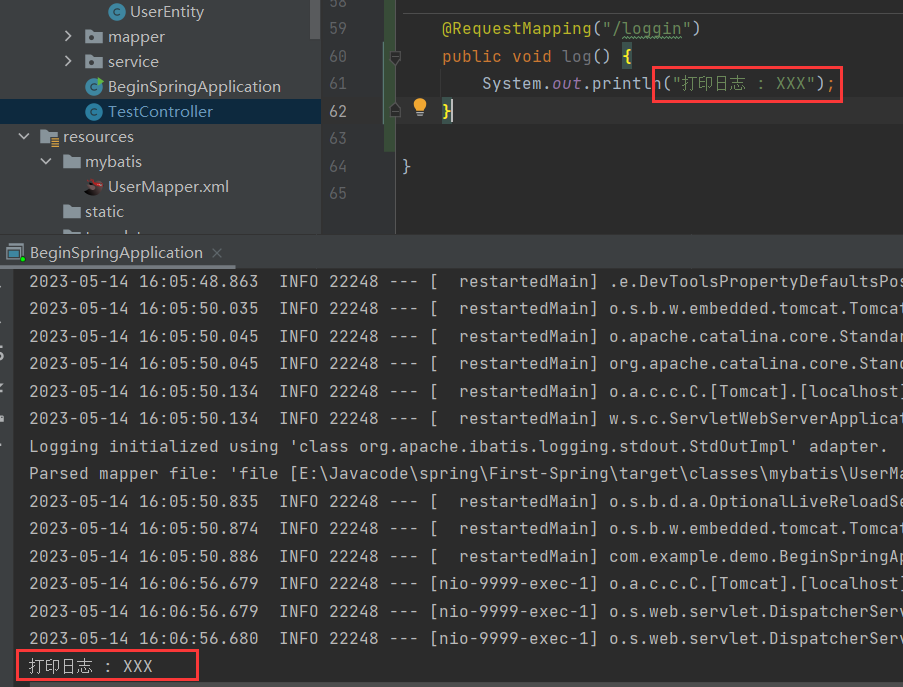The width and height of the screenshot is (903, 687).
Task: Click the console log timestamped 16:05:50.035
Action: pyautogui.click(x=465, y=309)
